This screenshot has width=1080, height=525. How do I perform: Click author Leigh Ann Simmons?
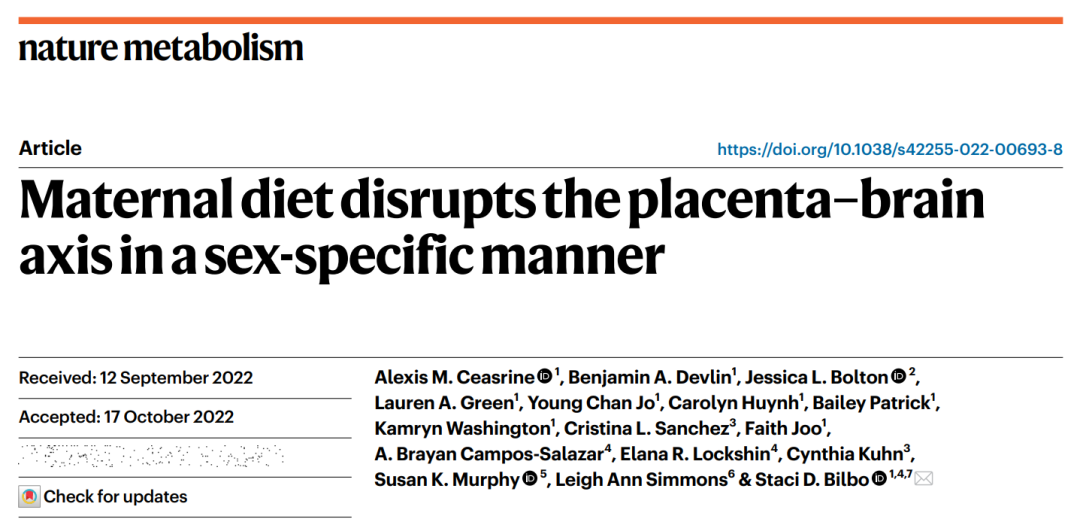point(636,480)
